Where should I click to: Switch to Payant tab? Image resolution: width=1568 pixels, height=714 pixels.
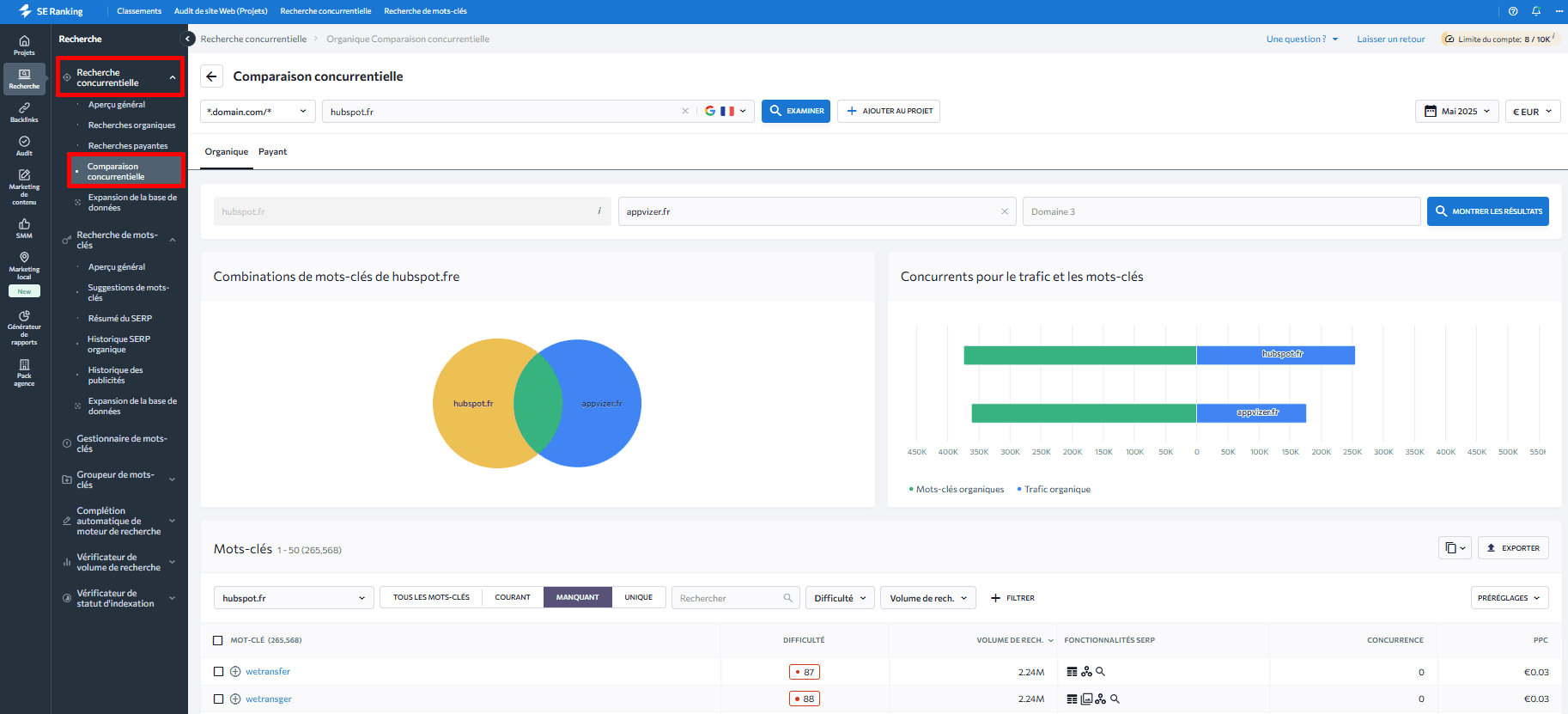click(272, 152)
